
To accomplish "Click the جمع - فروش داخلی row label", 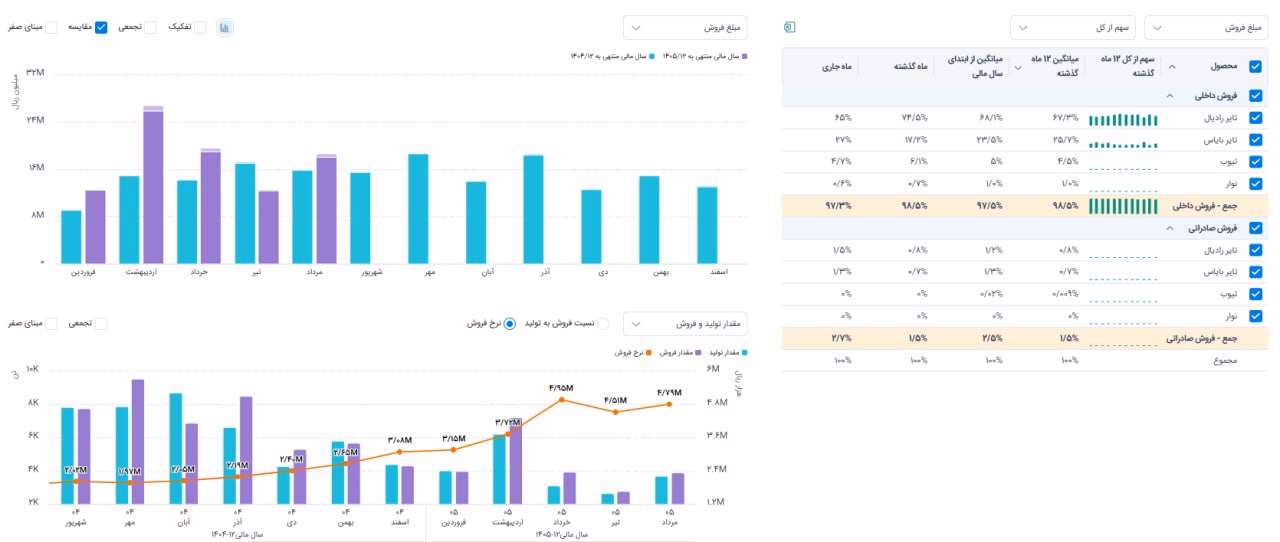I will [x=1206, y=206].
